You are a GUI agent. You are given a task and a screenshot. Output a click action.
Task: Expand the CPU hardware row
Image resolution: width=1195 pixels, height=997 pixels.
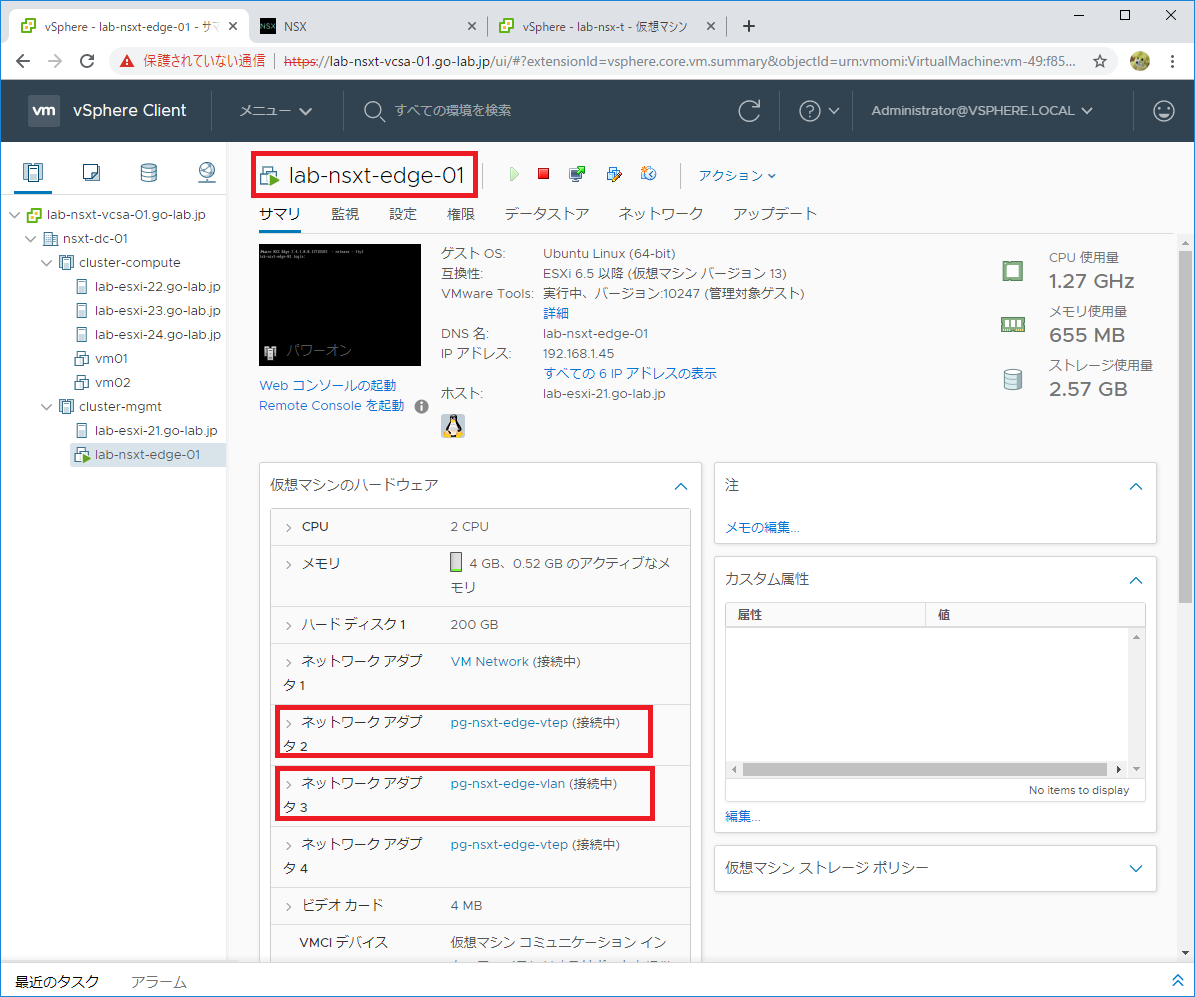coord(289,527)
